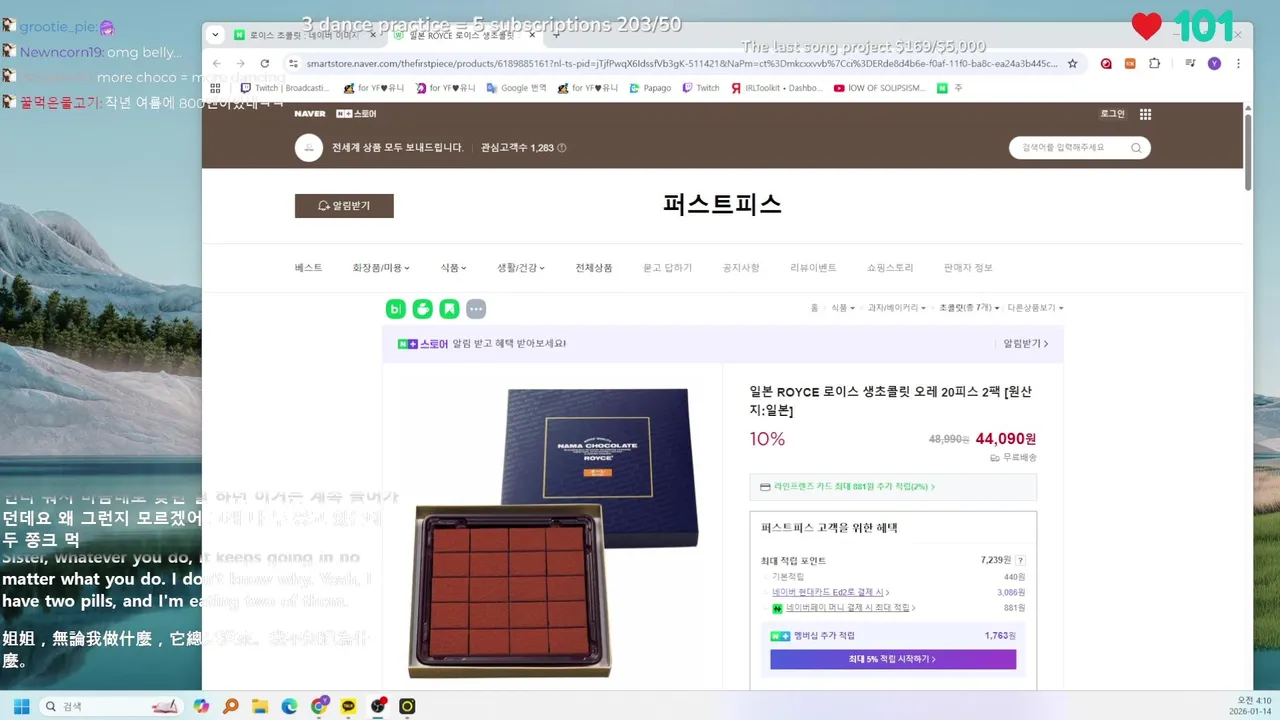The image size is (1280, 720).
Task: Click the browser back arrow
Action: click(216, 63)
